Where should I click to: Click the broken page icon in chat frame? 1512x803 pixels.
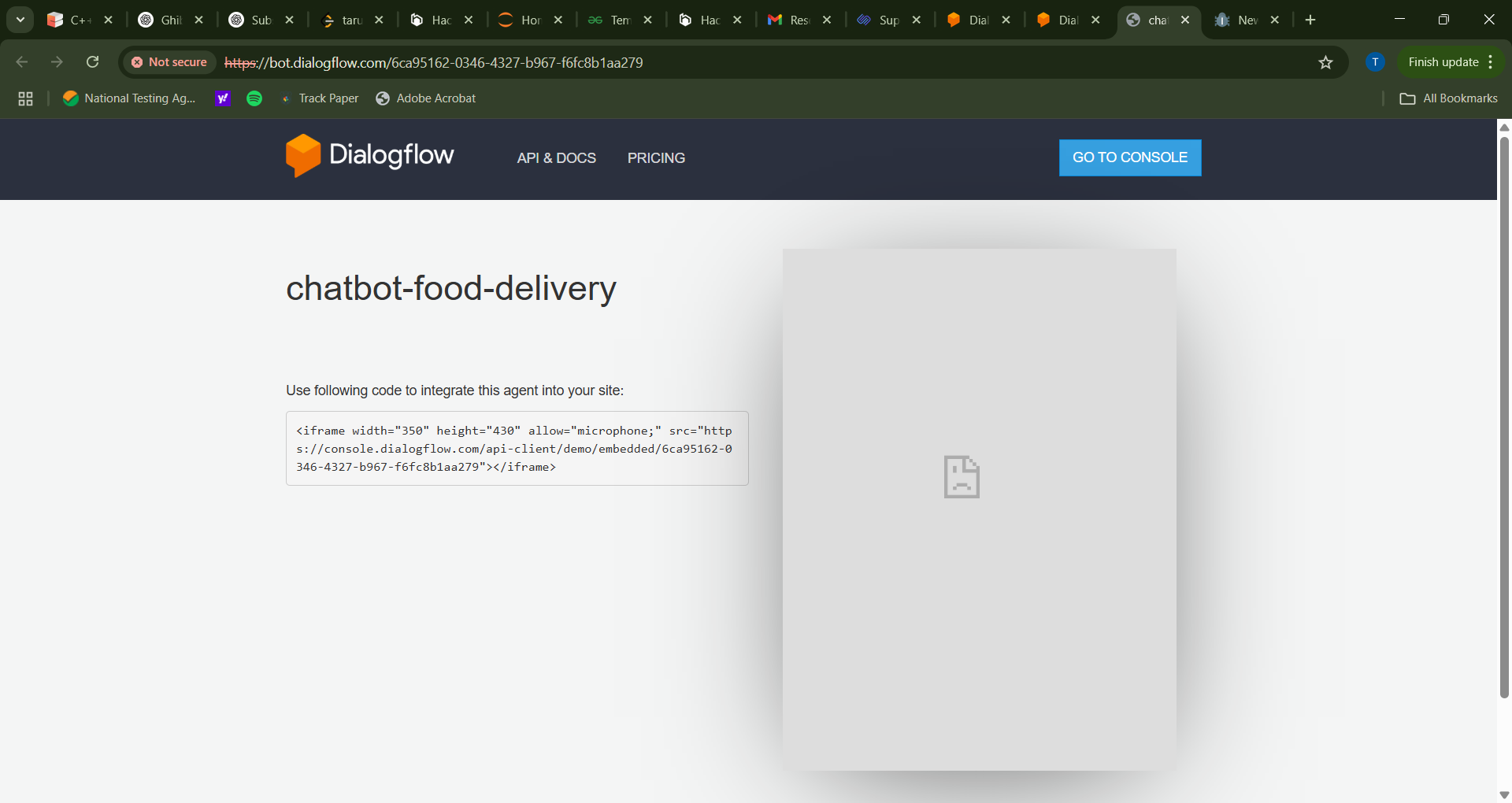[x=962, y=477]
